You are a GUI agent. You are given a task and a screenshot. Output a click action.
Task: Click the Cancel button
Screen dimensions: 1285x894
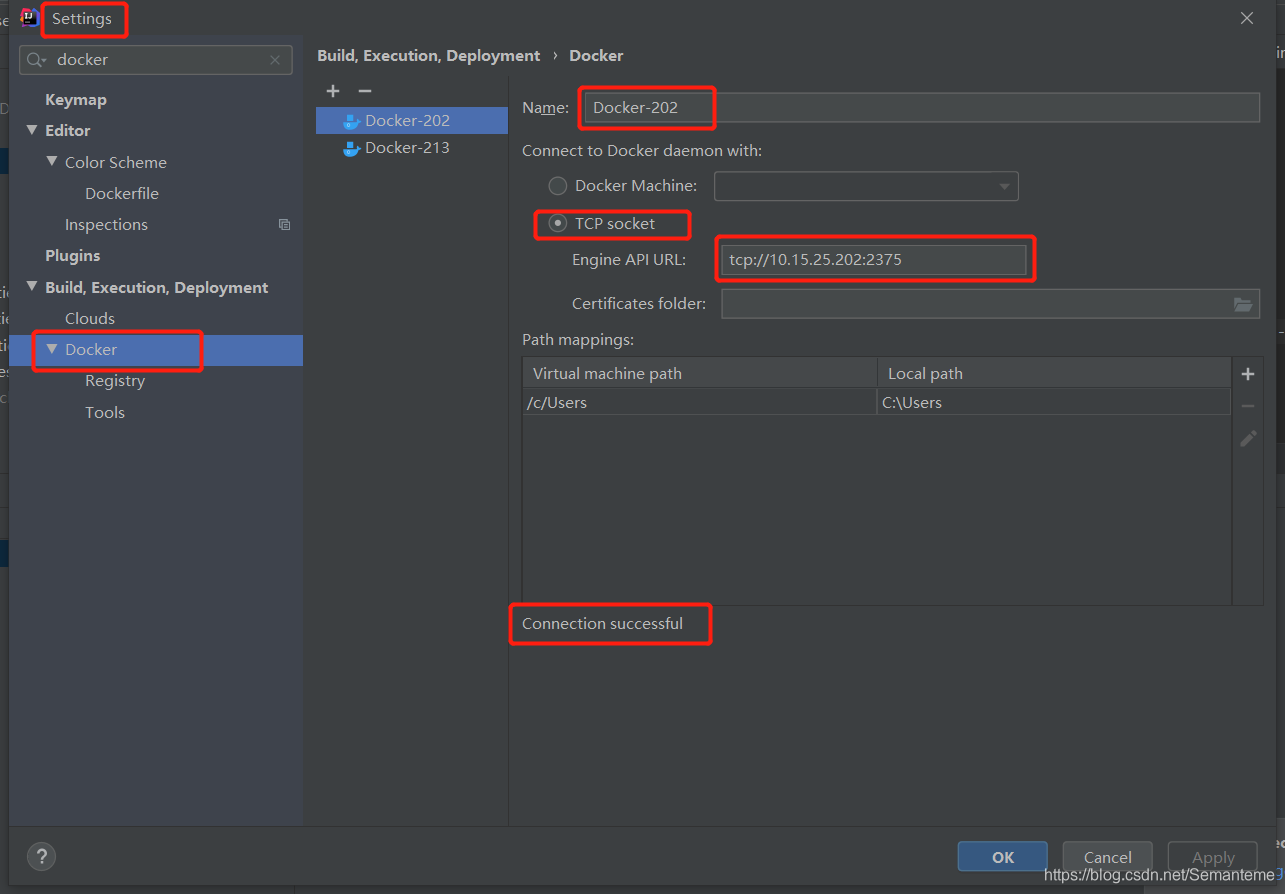tap(1108, 857)
